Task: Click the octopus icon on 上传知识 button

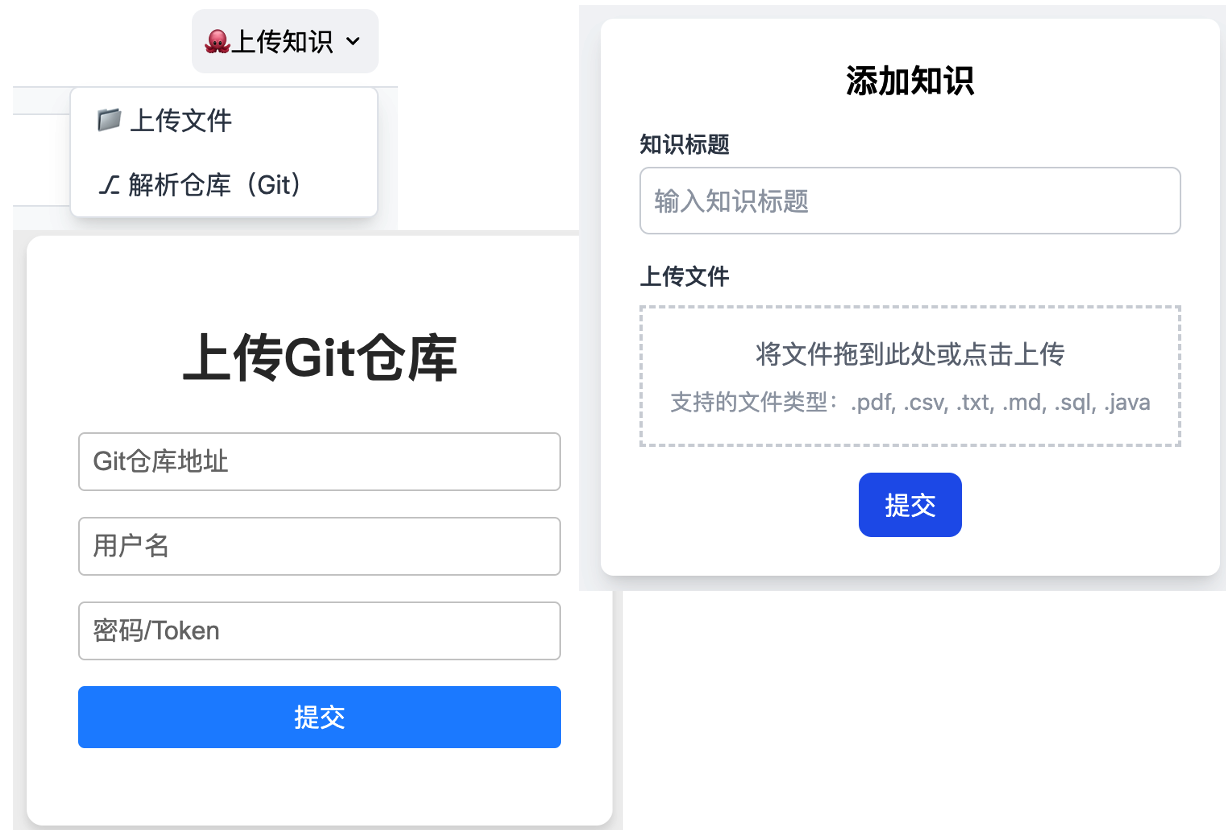Action: coord(217,42)
